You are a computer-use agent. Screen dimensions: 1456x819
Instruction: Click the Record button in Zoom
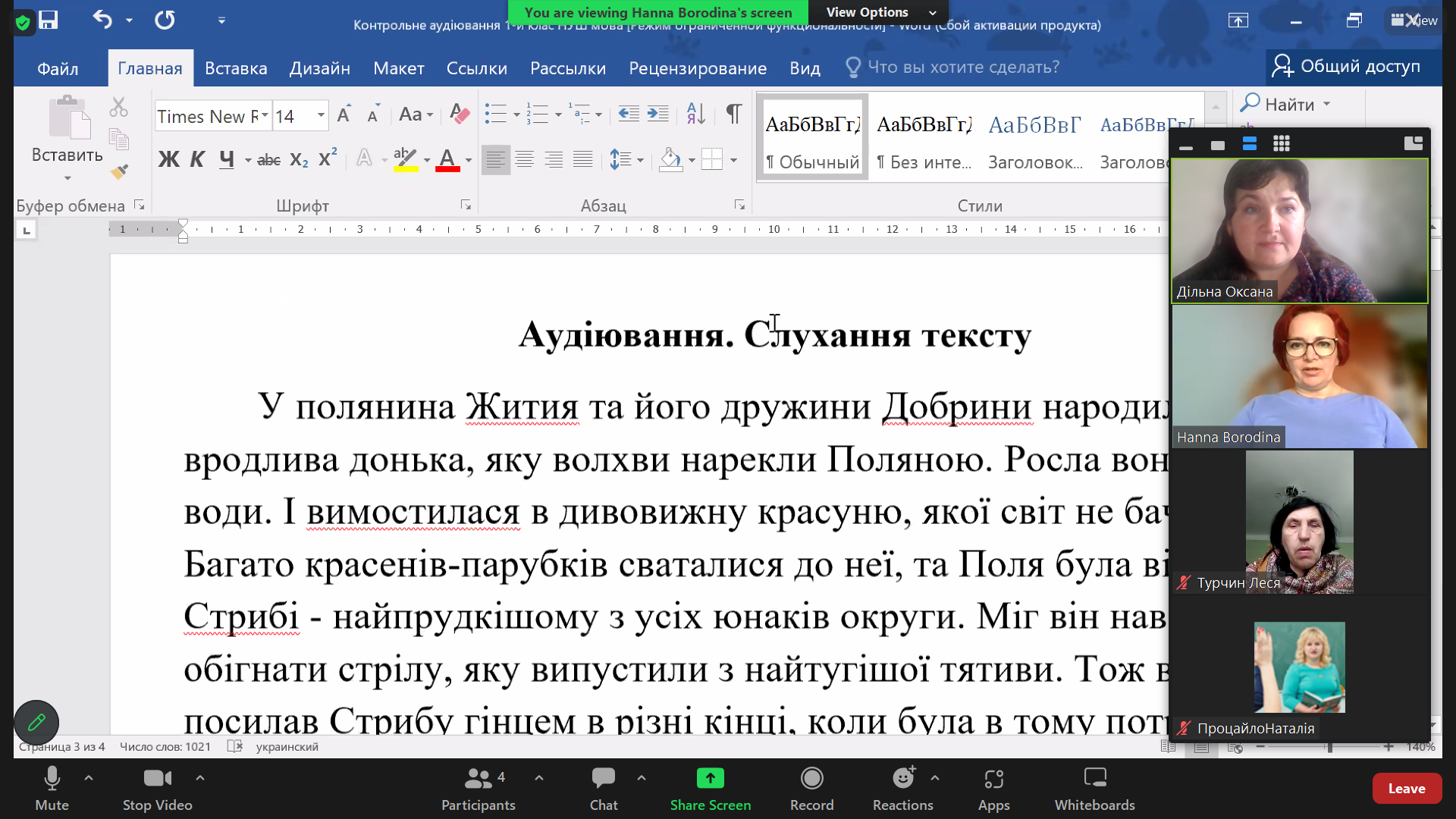[811, 788]
